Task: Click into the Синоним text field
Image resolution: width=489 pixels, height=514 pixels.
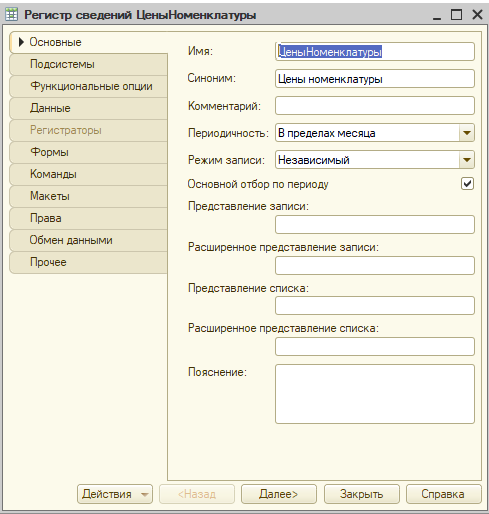Action: click(x=375, y=79)
